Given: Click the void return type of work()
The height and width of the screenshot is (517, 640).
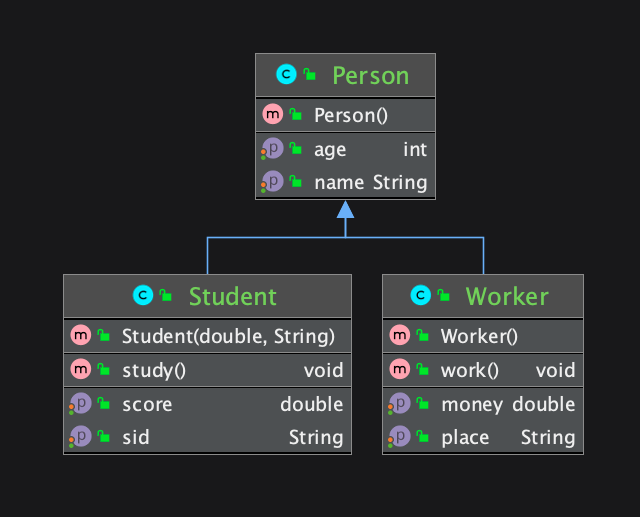Looking at the screenshot, I should coord(555,370).
